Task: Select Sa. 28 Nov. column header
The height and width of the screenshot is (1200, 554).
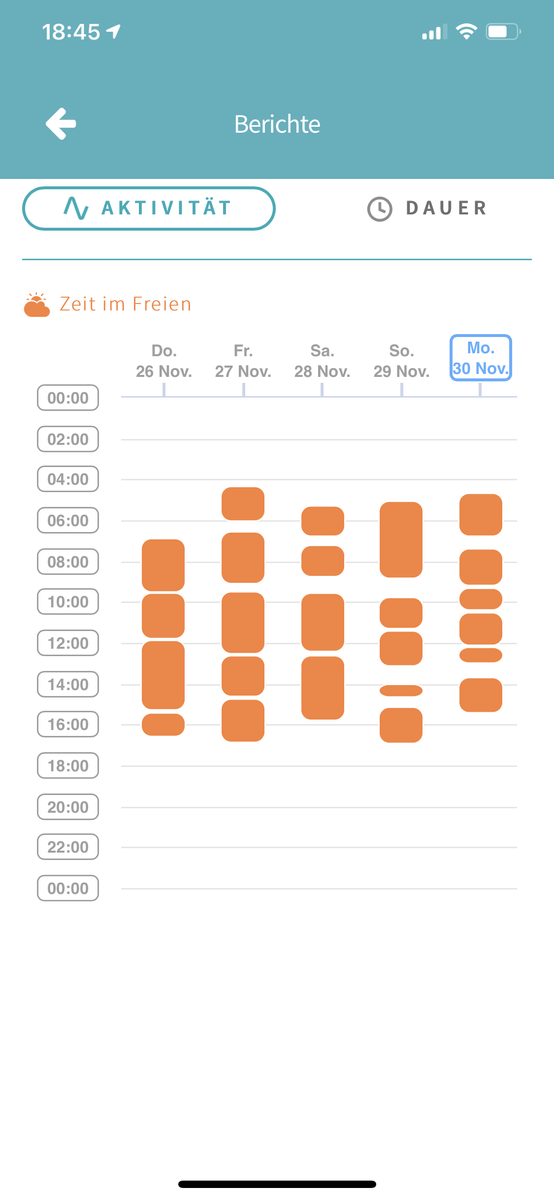Action: point(322,361)
